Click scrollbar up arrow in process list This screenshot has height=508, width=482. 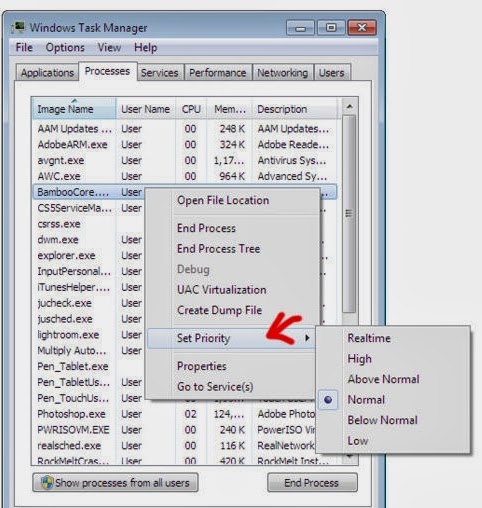(x=349, y=107)
